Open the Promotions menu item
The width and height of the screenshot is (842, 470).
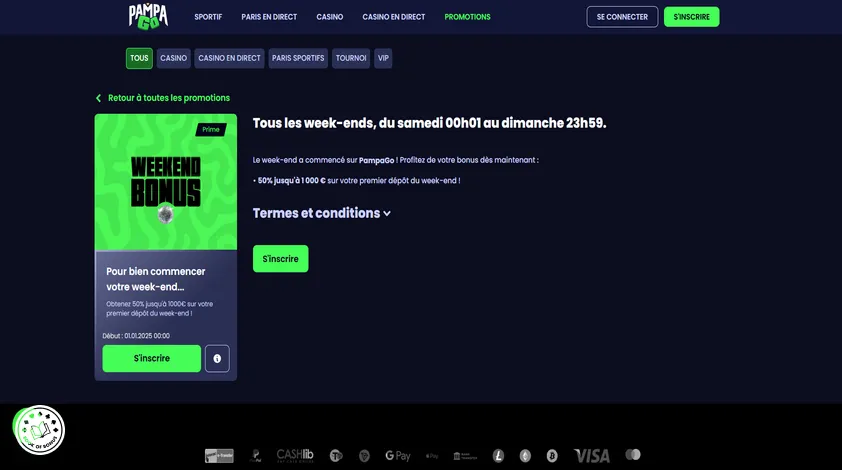pyautogui.click(x=467, y=17)
